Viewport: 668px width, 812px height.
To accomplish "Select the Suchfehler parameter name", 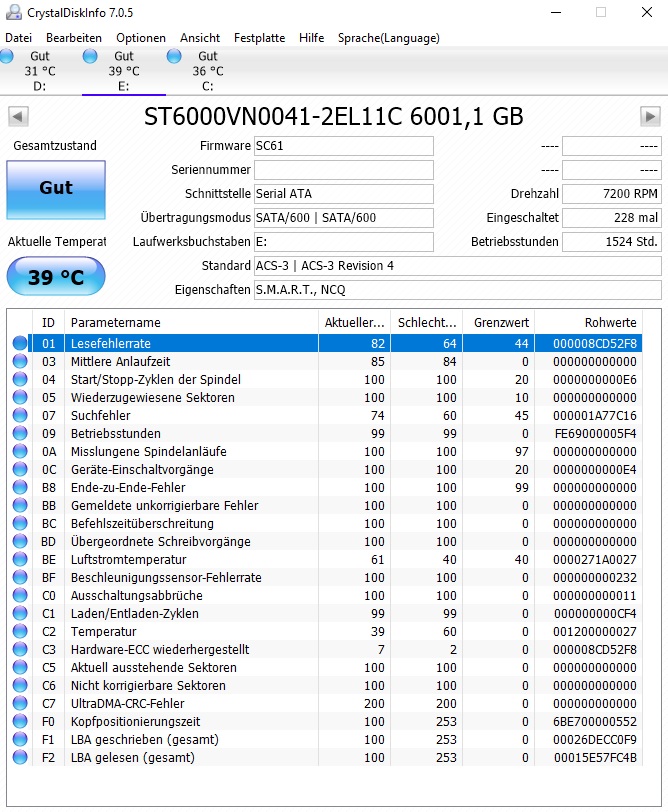I will [x=100, y=415].
